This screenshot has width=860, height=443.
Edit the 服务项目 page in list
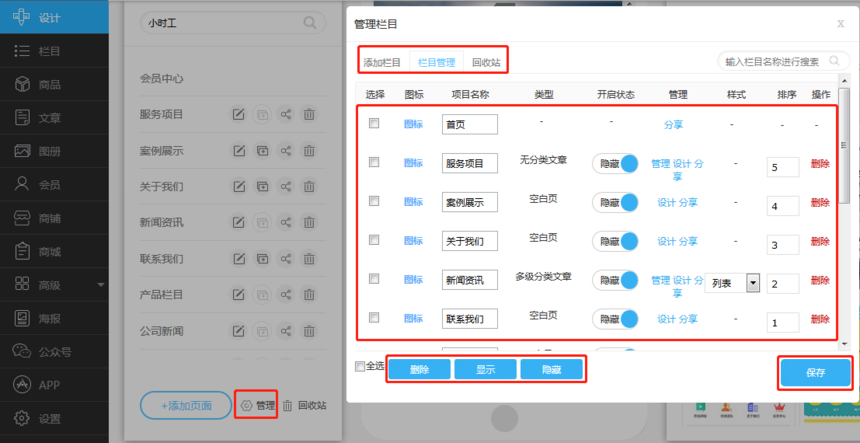[x=239, y=115]
